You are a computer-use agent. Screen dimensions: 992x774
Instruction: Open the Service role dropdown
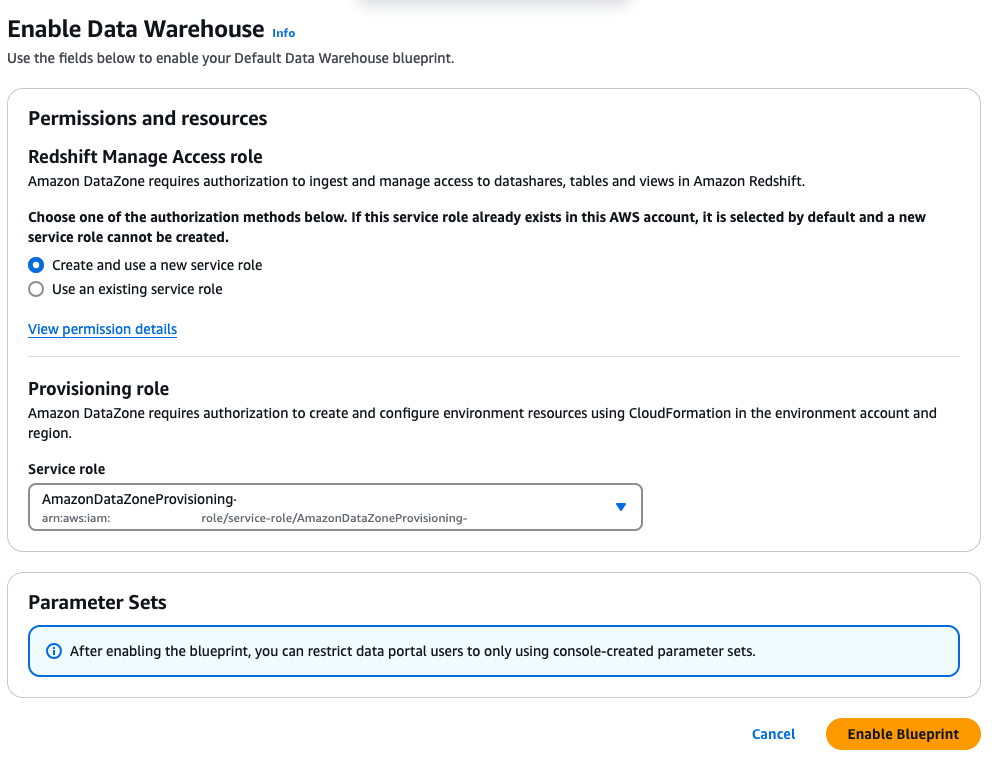coord(335,507)
